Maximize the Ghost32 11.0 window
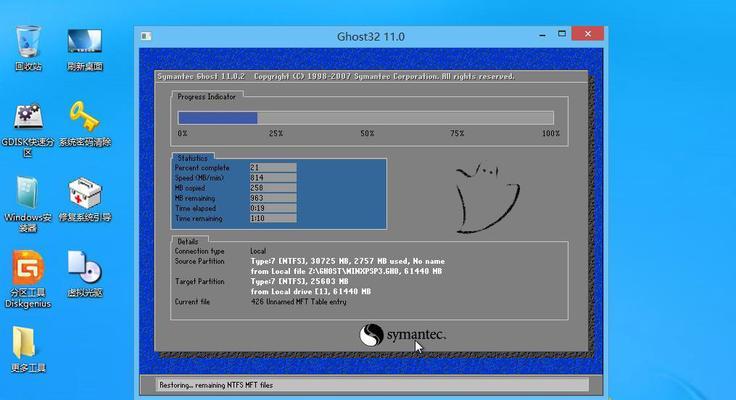This screenshot has width=736, height=400. 562,34
